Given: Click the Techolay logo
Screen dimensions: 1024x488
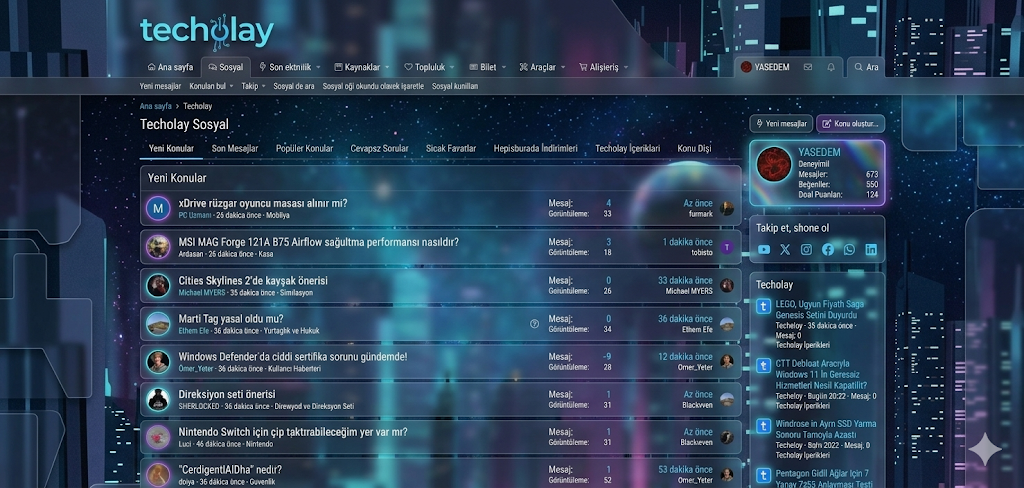Looking at the screenshot, I should (x=206, y=33).
